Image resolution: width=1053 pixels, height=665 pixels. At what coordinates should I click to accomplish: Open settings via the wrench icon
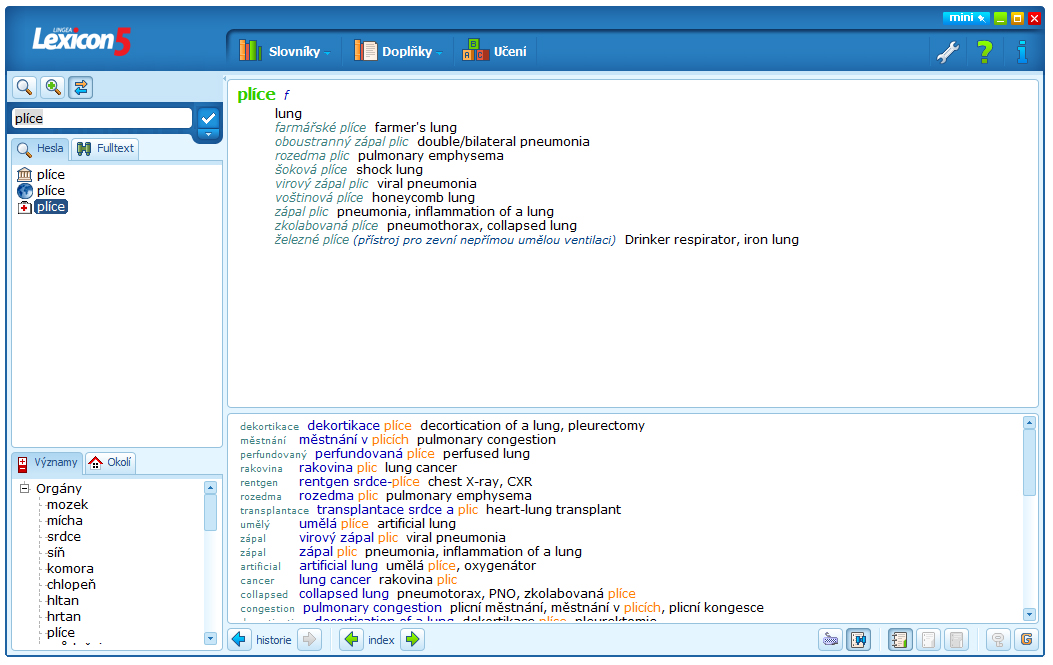(x=947, y=52)
